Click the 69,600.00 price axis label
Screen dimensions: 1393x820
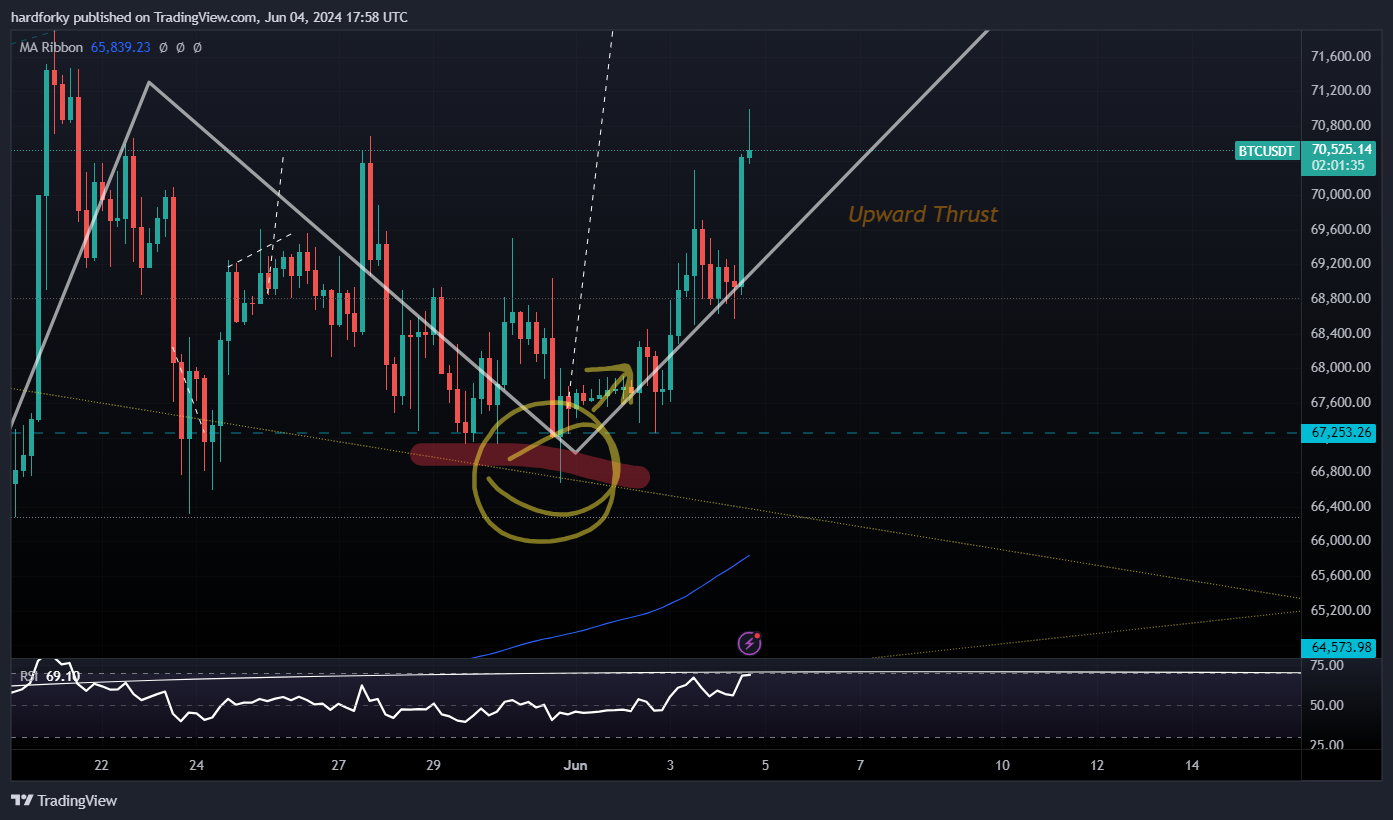click(x=1340, y=229)
